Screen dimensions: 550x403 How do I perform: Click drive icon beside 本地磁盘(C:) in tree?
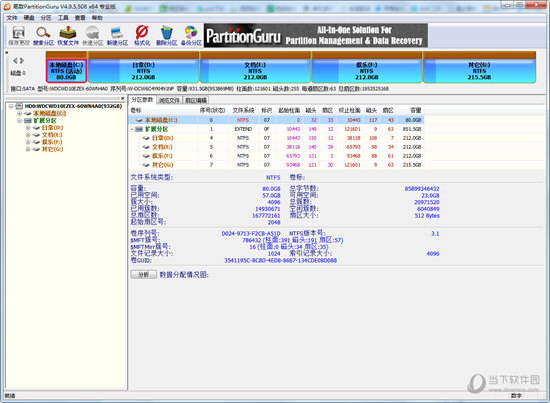pyautogui.click(x=28, y=113)
